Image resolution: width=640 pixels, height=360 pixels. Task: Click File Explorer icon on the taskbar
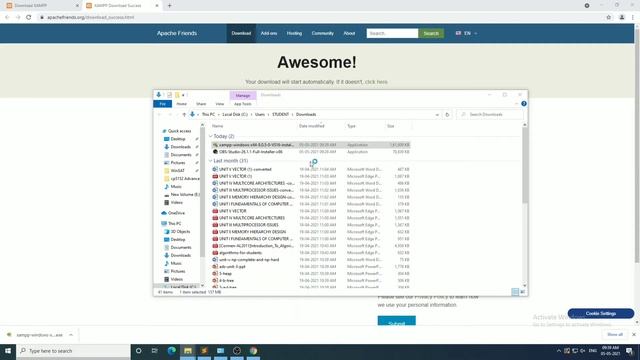point(188,351)
